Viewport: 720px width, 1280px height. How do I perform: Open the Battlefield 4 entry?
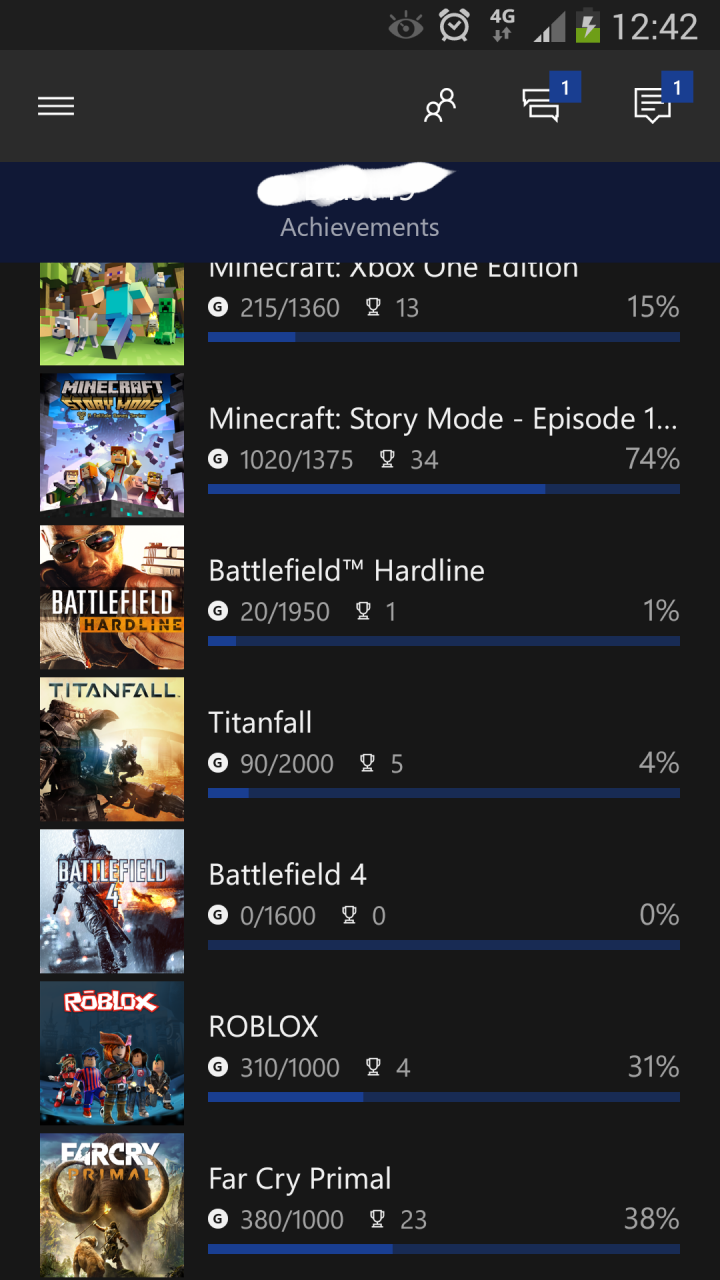[288, 875]
